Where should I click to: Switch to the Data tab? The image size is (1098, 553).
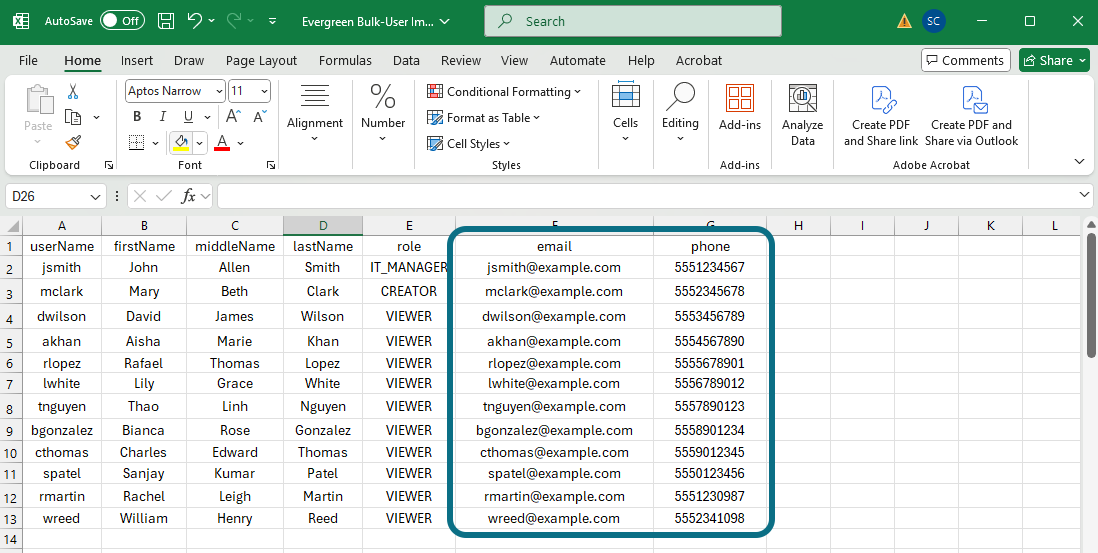pos(406,60)
